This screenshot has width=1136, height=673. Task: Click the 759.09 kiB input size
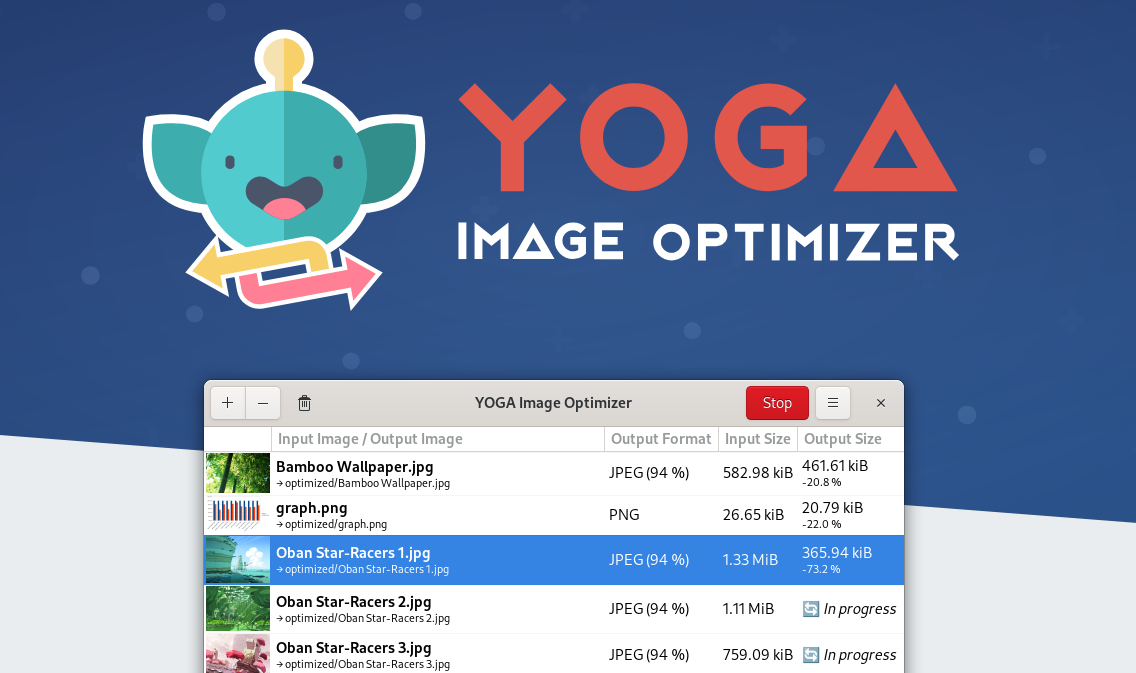click(x=758, y=655)
